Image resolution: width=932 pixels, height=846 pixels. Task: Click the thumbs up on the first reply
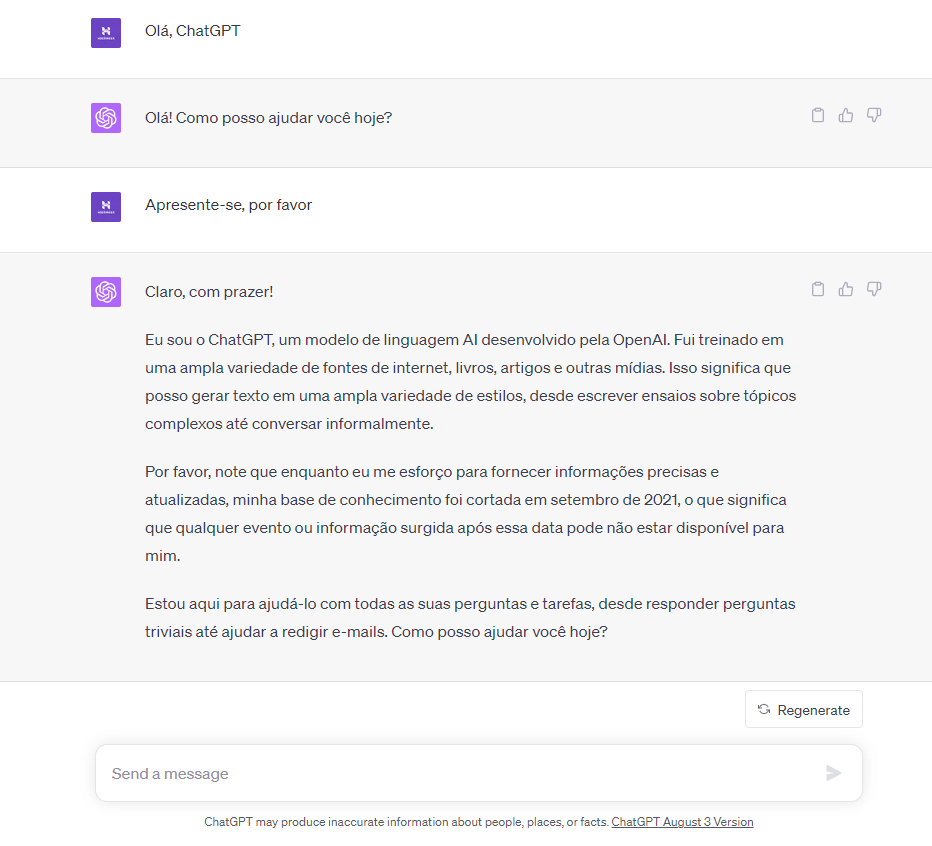pos(846,115)
